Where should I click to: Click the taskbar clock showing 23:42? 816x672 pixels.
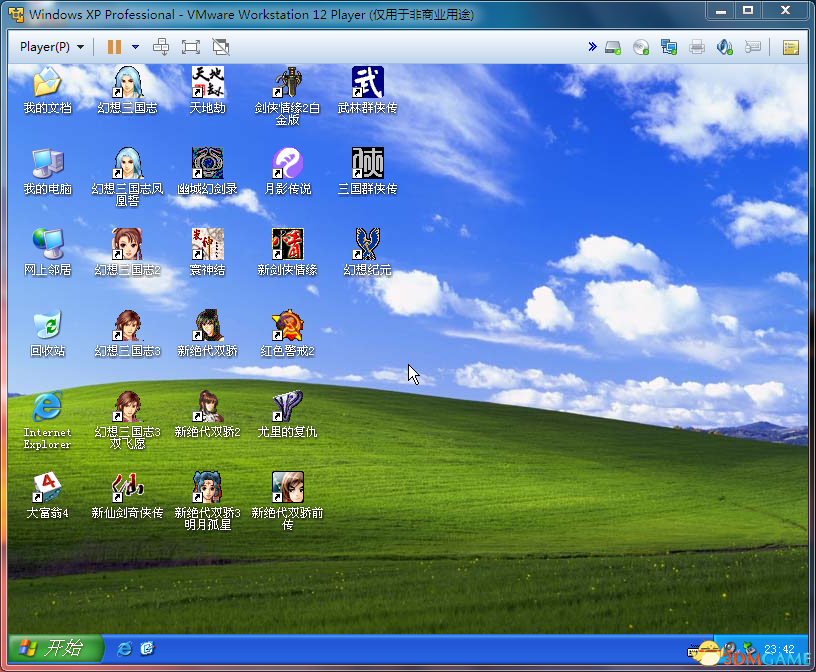779,649
